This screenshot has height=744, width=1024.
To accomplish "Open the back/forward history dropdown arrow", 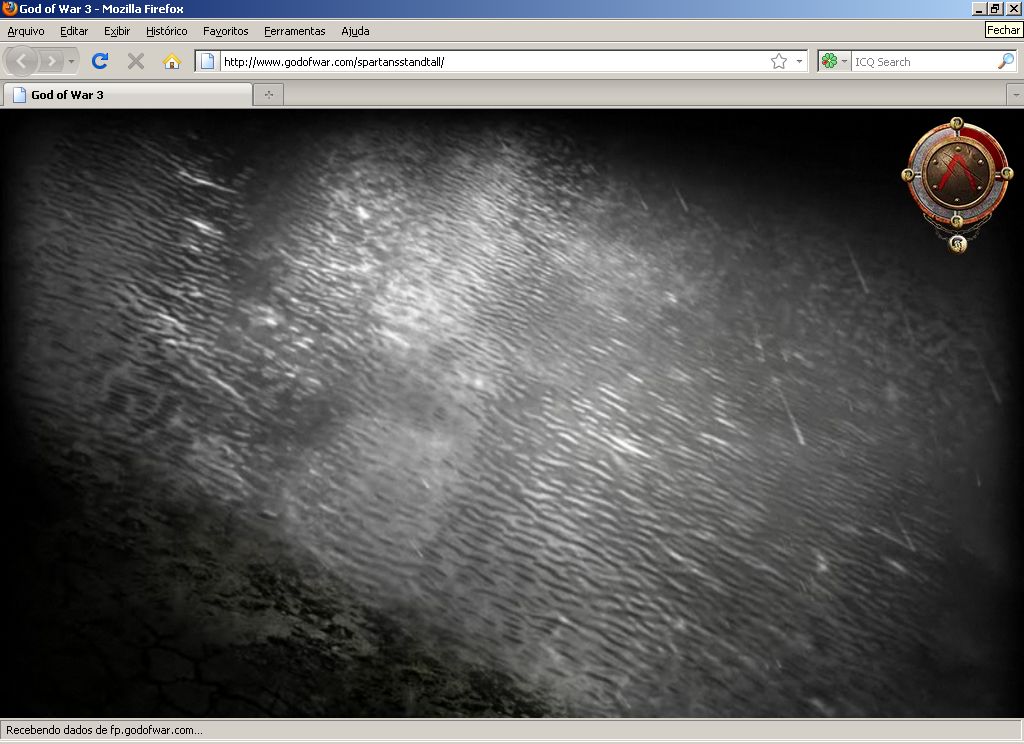I will 71,61.
